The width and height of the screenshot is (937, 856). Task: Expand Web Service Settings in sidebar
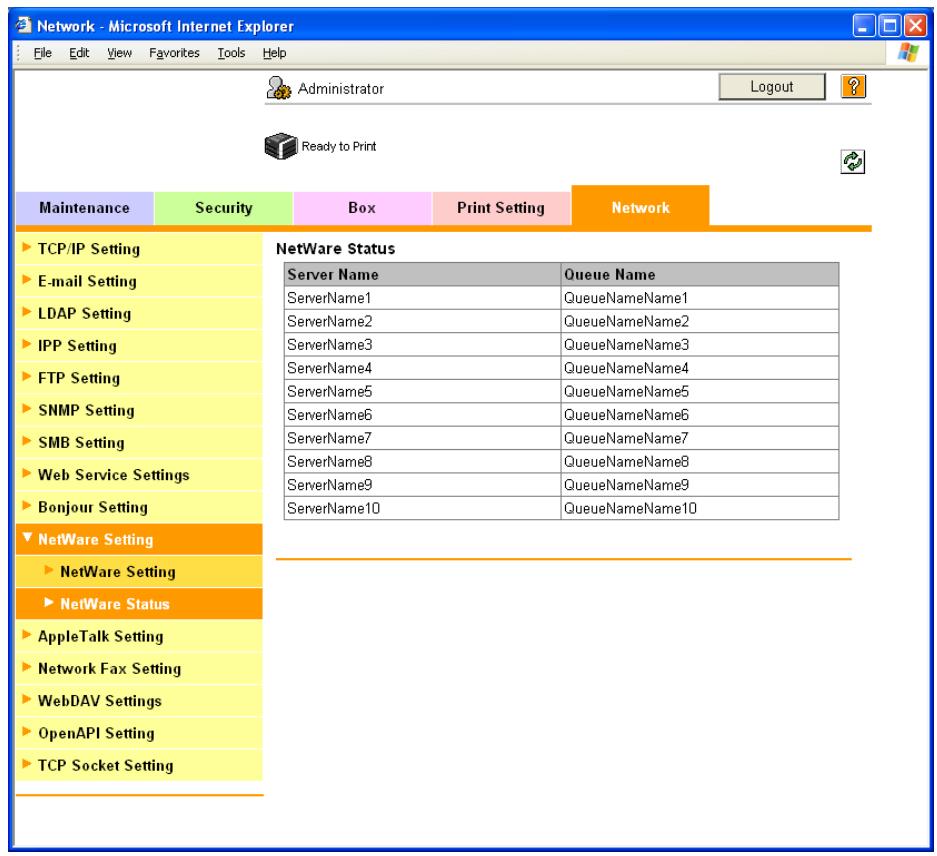point(139,475)
